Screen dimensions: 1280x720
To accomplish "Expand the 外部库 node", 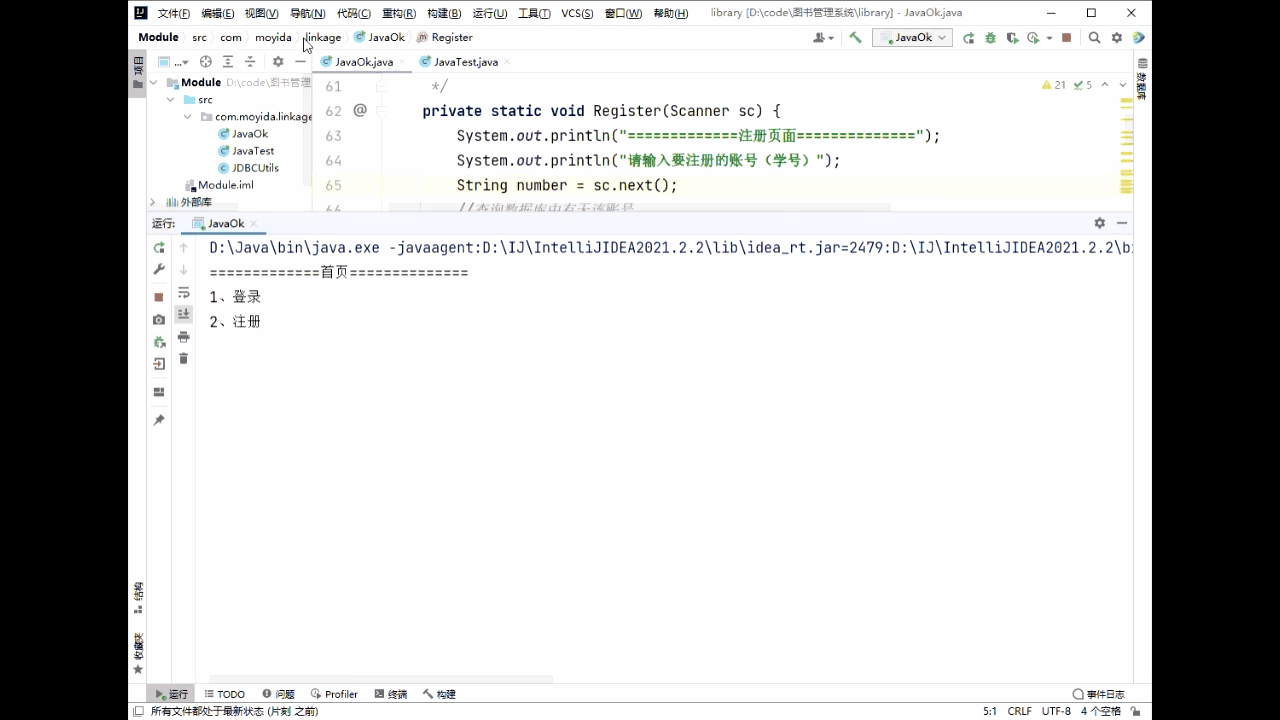I will tap(153, 202).
